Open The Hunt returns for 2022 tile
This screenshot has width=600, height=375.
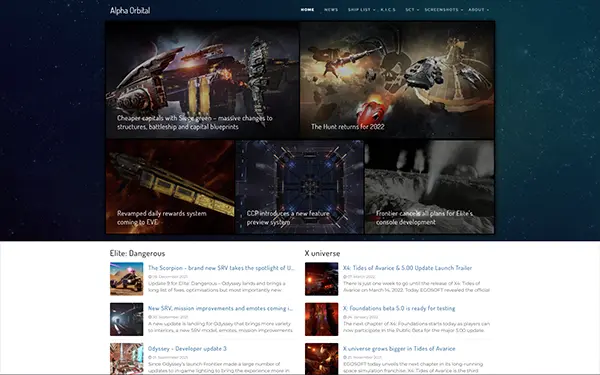pyautogui.click(x=397, y=80)
